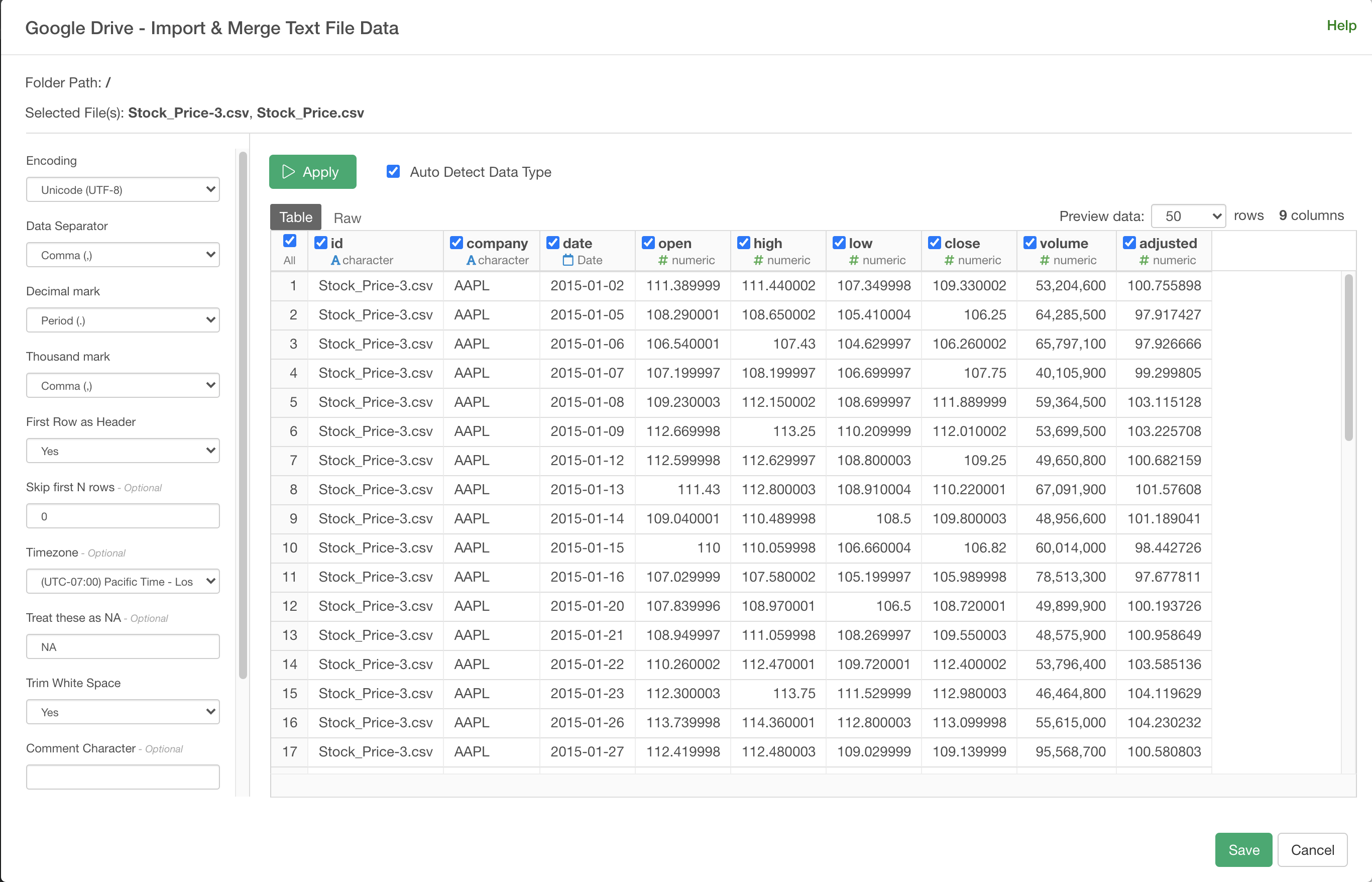This screenshot has width=1372, height=882.
Task: Click the numeric hash icon under high column
Action: pos(758,261)
